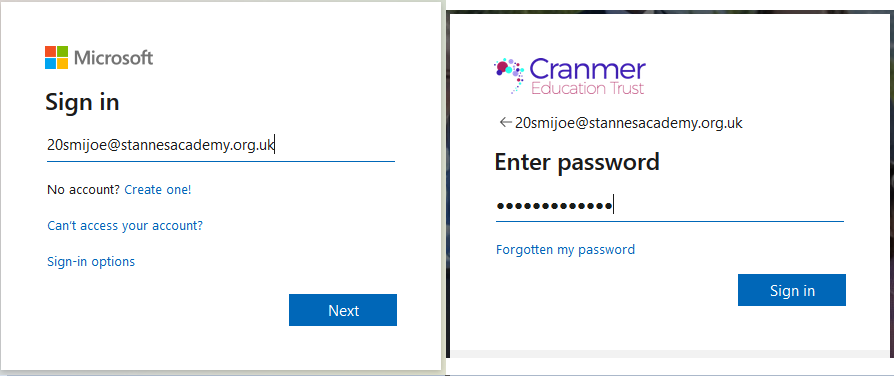Click the blue Next button
Screen dimensions: 894x376
343,310
